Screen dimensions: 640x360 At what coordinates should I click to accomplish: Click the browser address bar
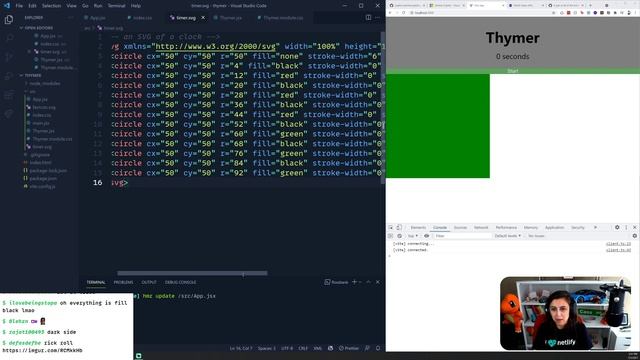pos(482,13)
